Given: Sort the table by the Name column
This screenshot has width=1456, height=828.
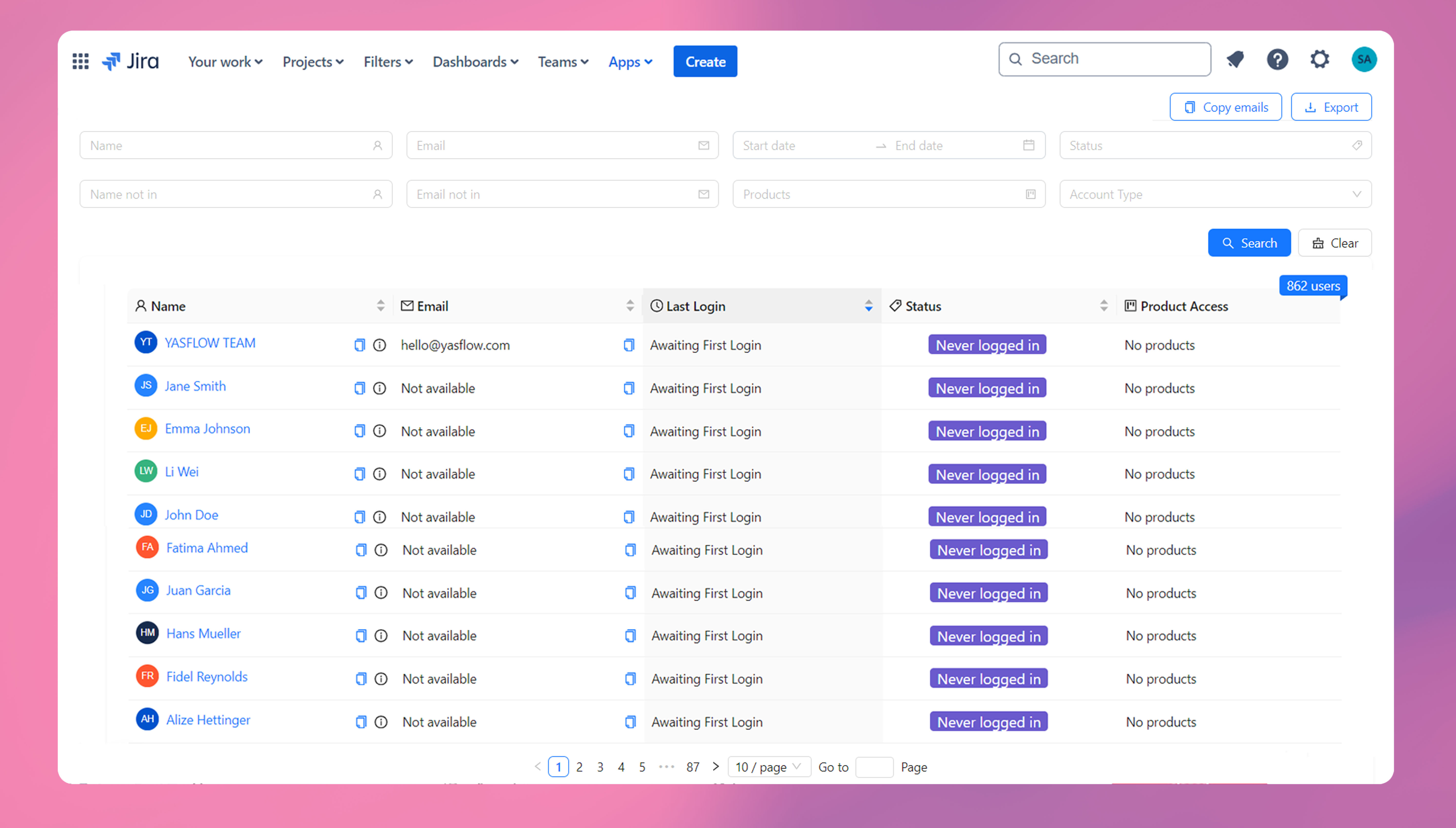Looking at the screenshot, I should [380, 306].
